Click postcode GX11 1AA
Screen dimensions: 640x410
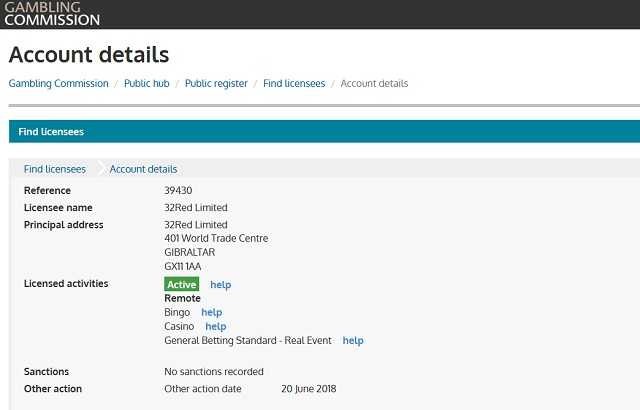tap(182, 266)
